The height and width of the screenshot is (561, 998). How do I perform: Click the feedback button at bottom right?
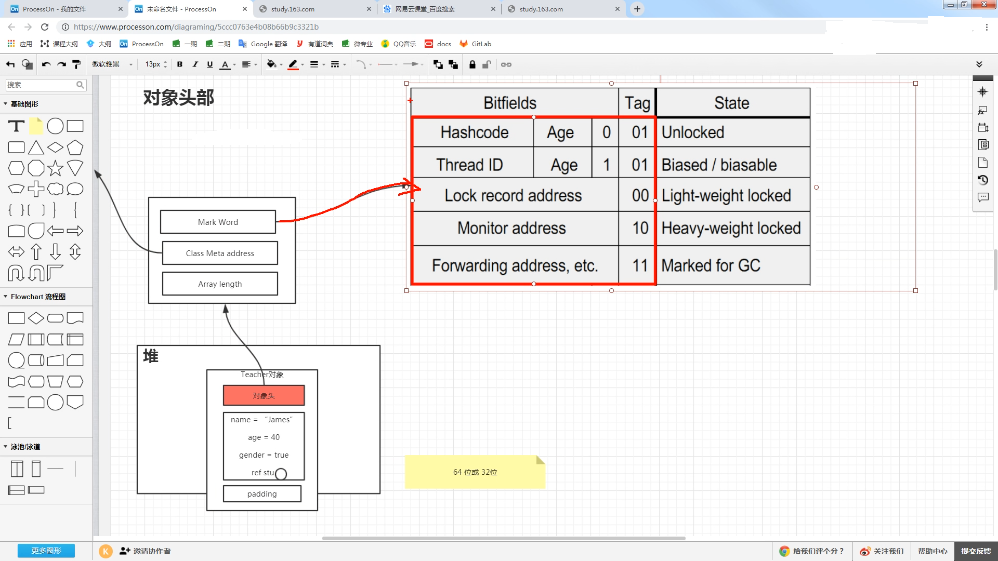pyautogui.click(x=976, y=551)
